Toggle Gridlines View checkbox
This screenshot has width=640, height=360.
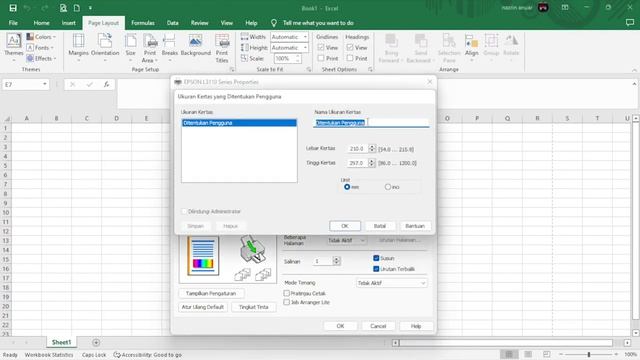click(321, 48)
